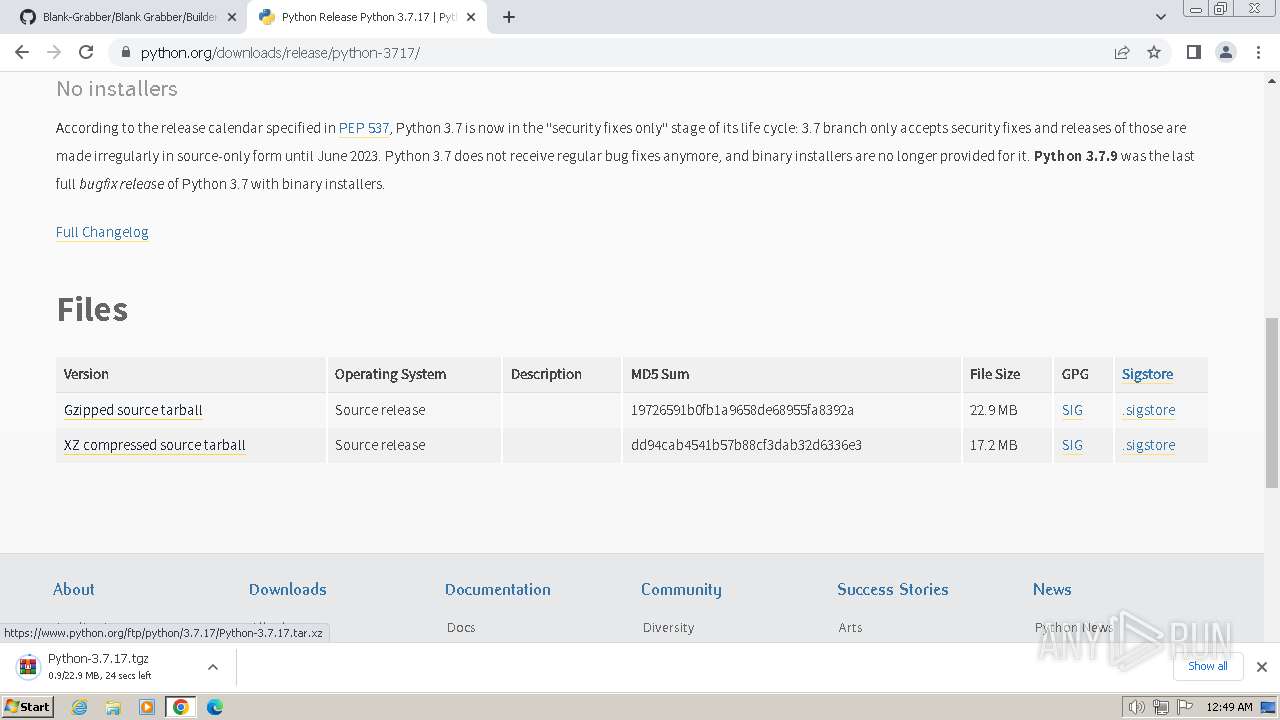Image resolution: width=1280 pixels, height=720 pixels.
Task: Select MD5 sum dd94cab4541b57b88cf3dab32d6336e3
Action: 746,445
